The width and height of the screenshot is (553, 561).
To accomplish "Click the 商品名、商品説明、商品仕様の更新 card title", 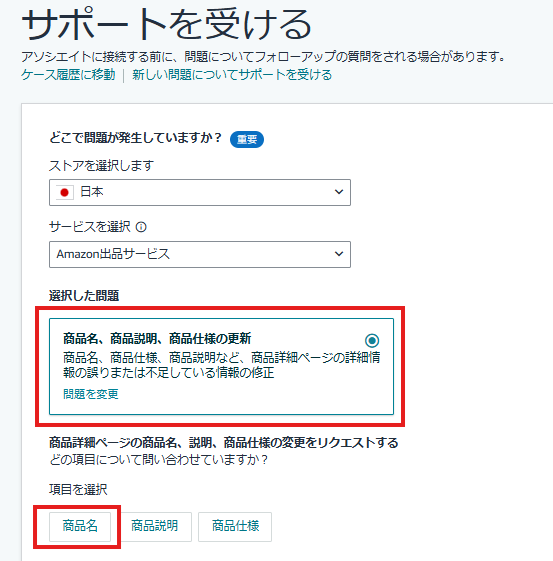I will (x=157, y=338).
